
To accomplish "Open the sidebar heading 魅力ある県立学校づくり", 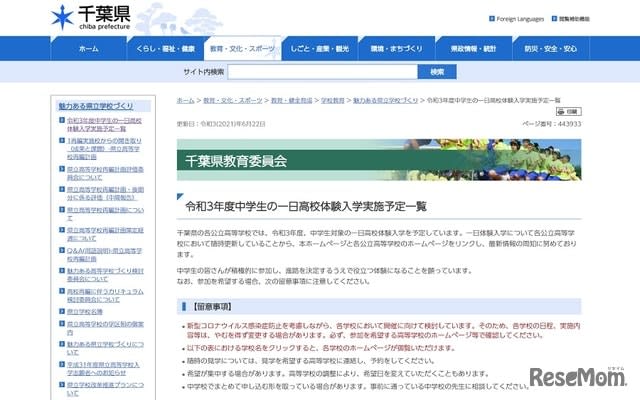I will click(96, 106).
